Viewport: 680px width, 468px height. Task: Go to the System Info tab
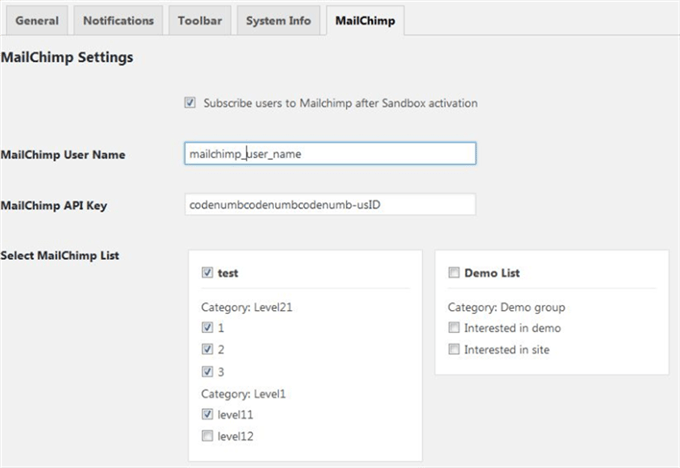[278, 20]
